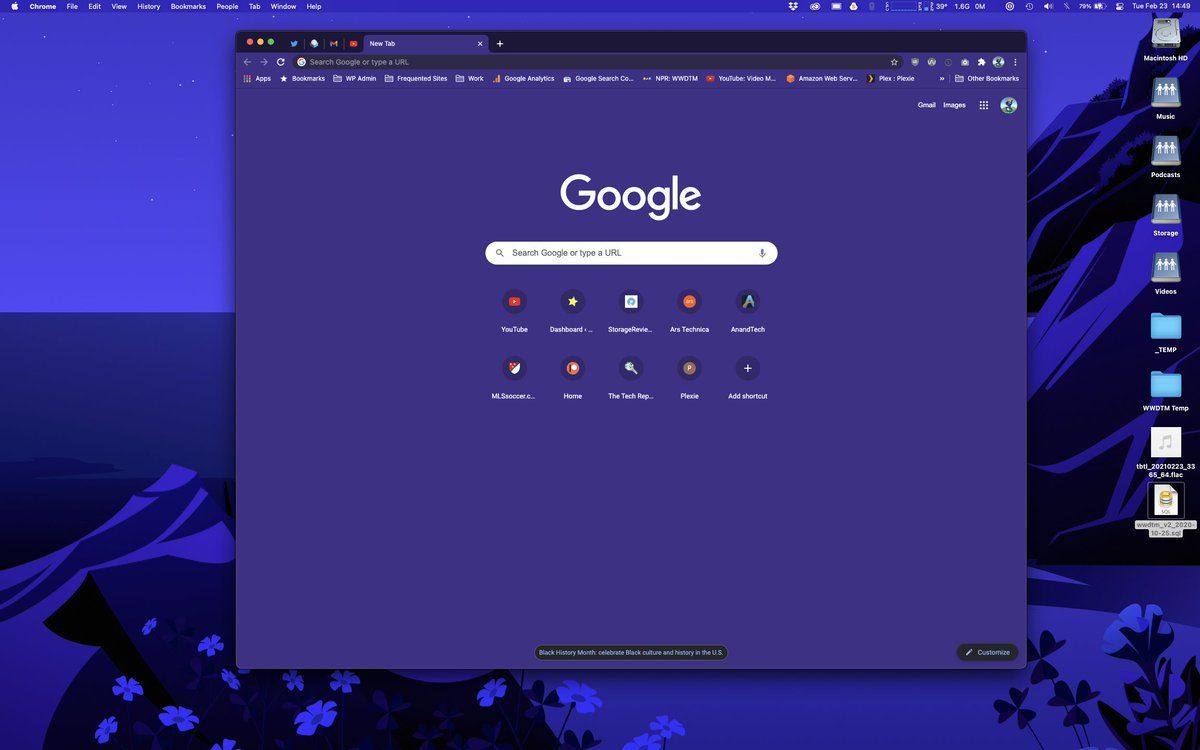The image size is (1200, 750).
Task: Open the MLSsoccer.c... shortcut tile
Action: click(514, 377)
